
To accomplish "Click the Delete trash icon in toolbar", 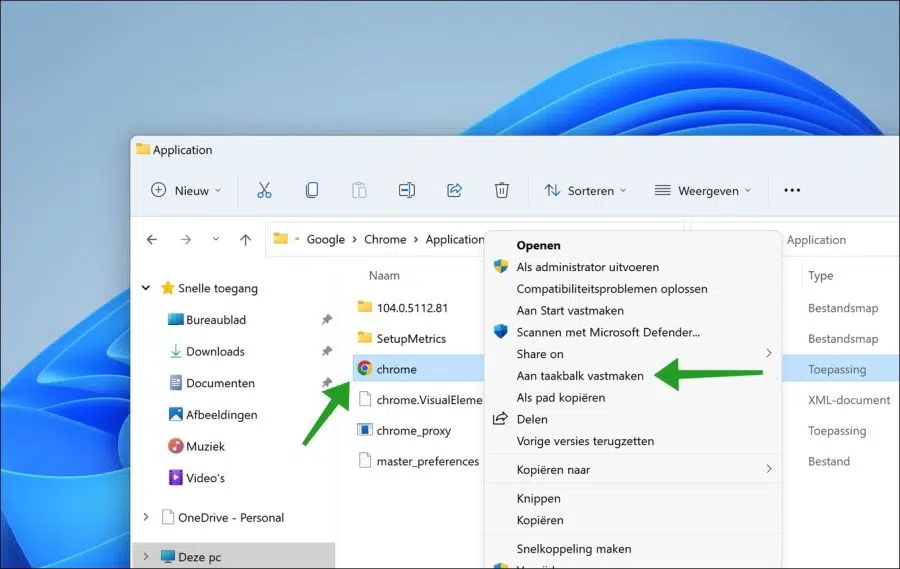I will [x=502, y=190].
